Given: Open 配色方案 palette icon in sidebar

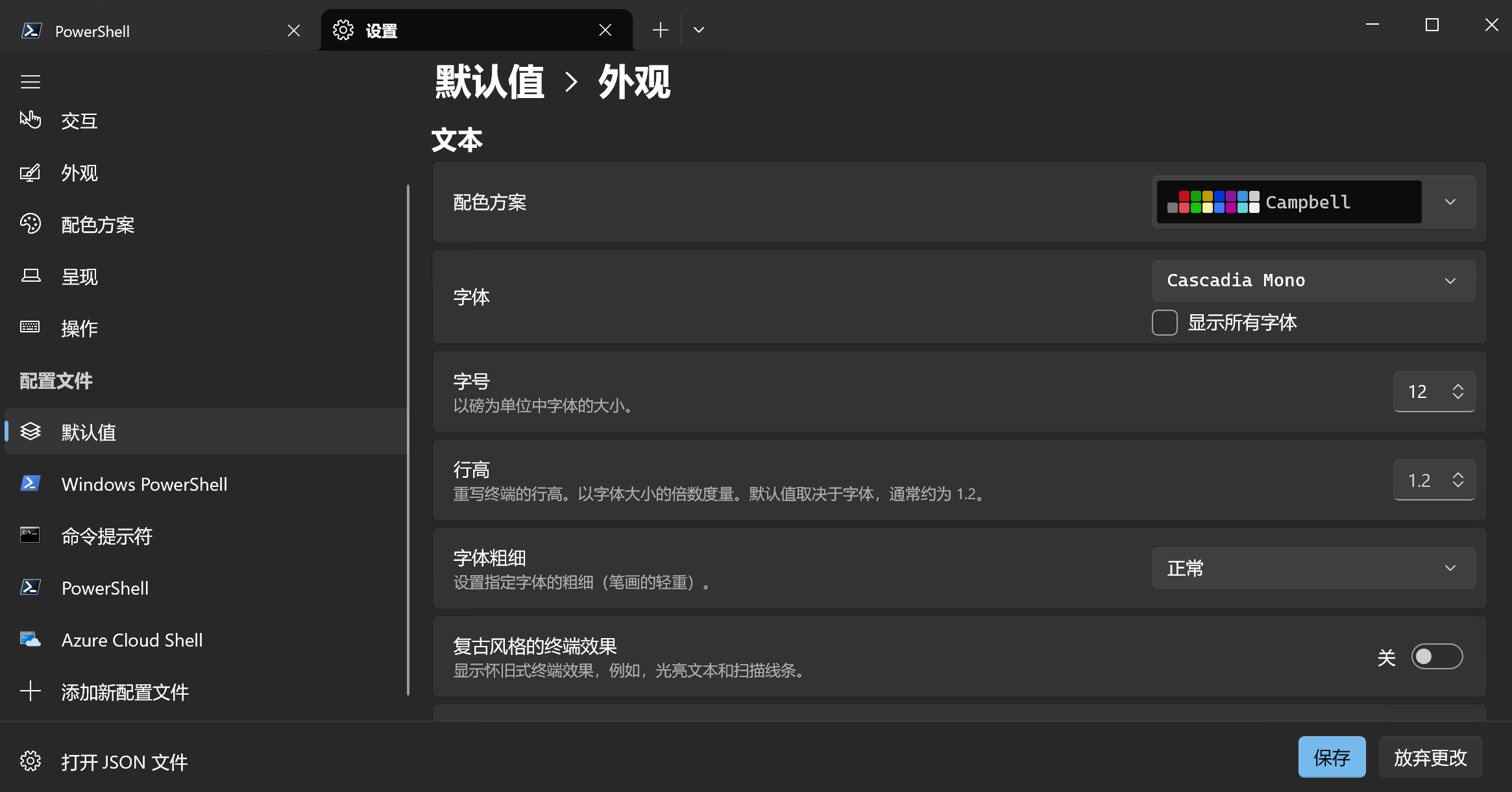Looking at the screenshot, I should [x=30, y=224].
